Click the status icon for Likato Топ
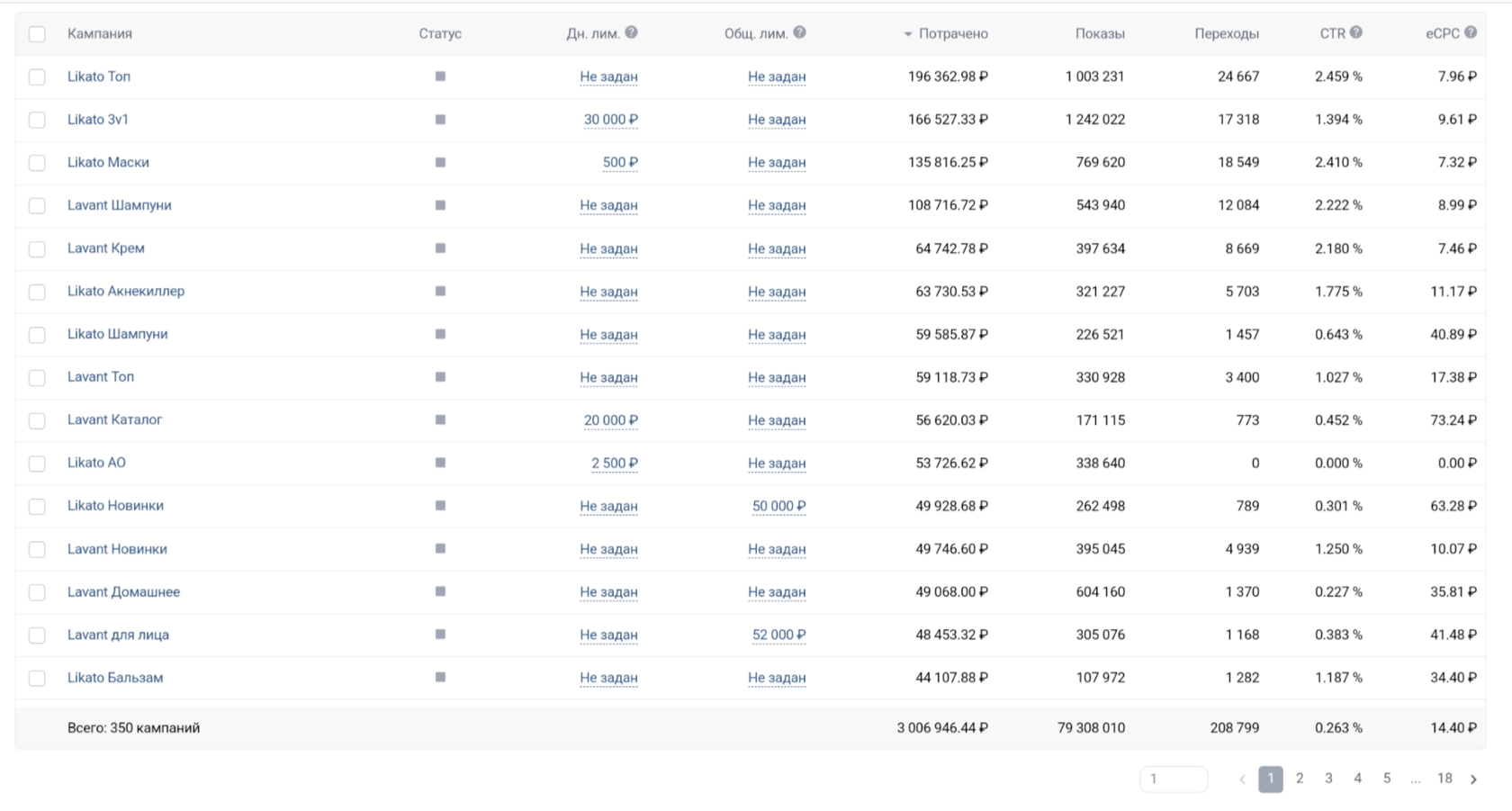The width and height of the screenshot is (1512, 811). pos(440,77)
